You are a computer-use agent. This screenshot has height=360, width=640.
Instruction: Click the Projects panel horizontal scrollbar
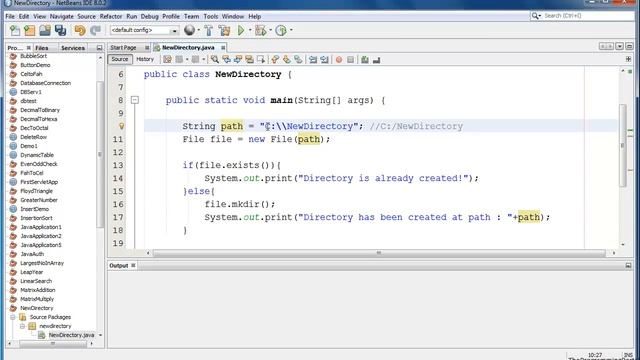point(53,344)
